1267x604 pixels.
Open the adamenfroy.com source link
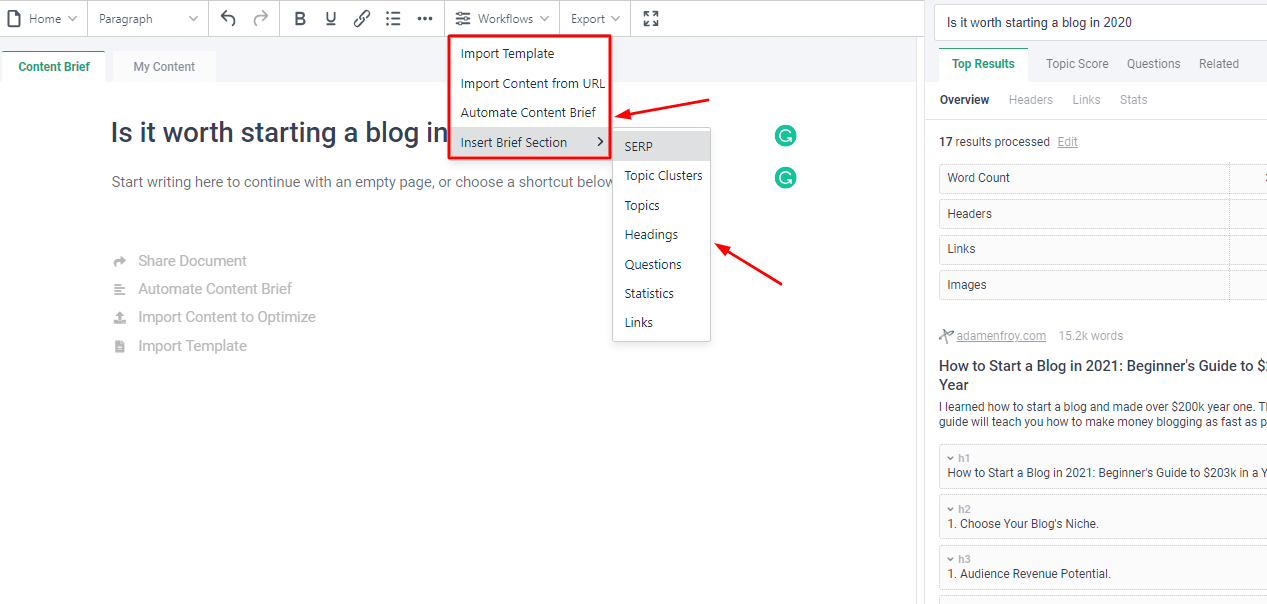coord(1001,336)
